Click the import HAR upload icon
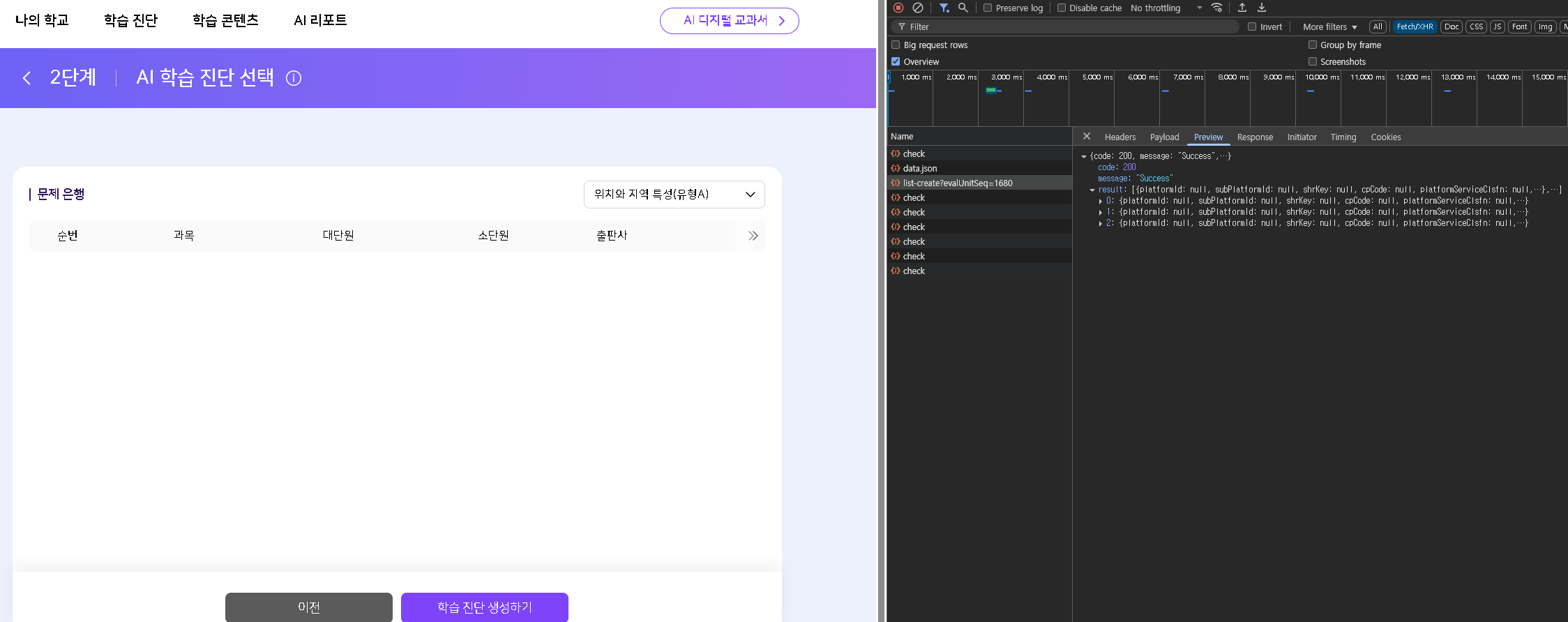This screenshot has height=622, width=1568. tap(1242, 8)
